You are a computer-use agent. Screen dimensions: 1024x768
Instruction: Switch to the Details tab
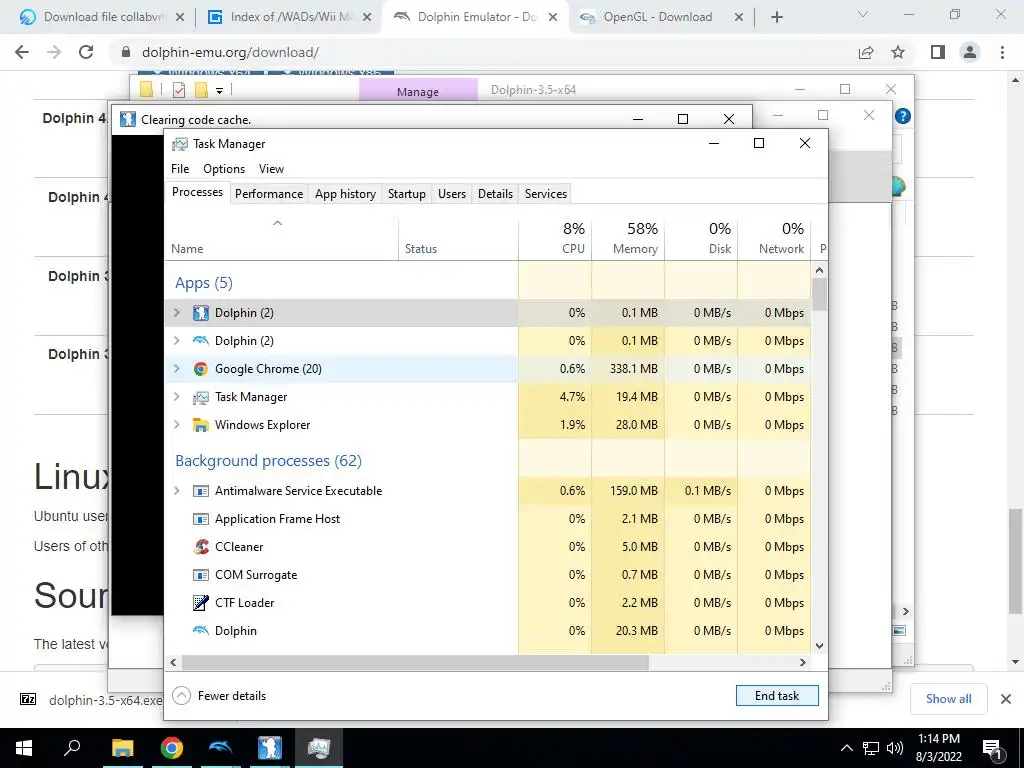coord(495,194)
